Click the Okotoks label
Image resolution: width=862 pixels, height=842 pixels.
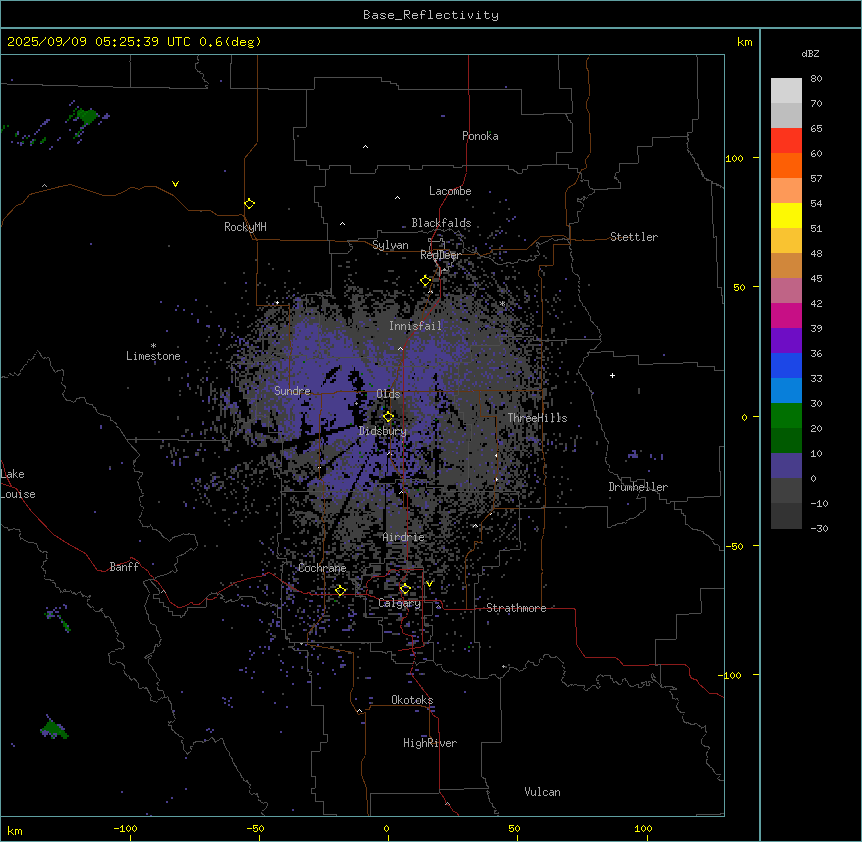[x=412, y=700]
